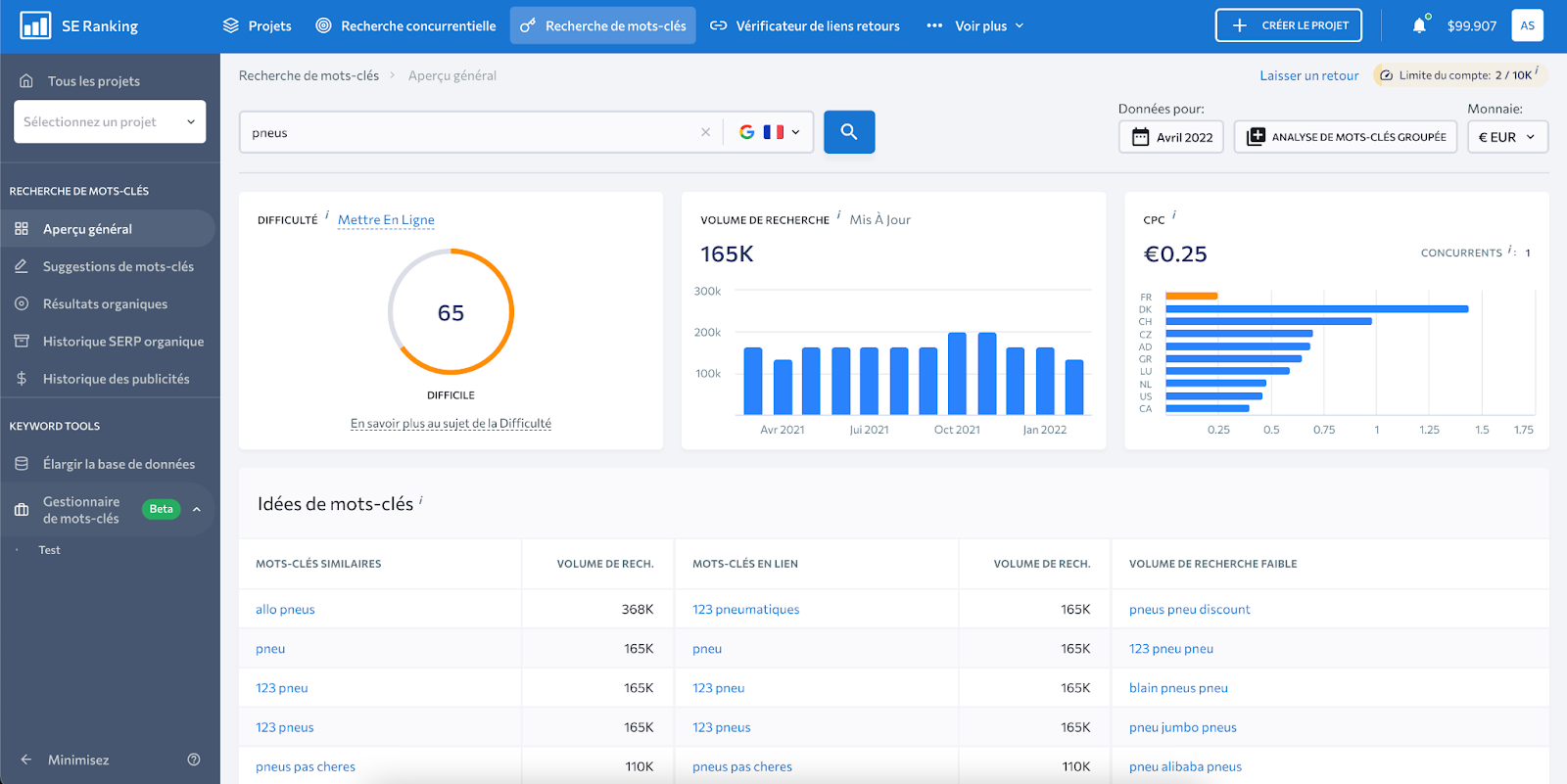Clear the pneus search field with X

tap(705, 132)
